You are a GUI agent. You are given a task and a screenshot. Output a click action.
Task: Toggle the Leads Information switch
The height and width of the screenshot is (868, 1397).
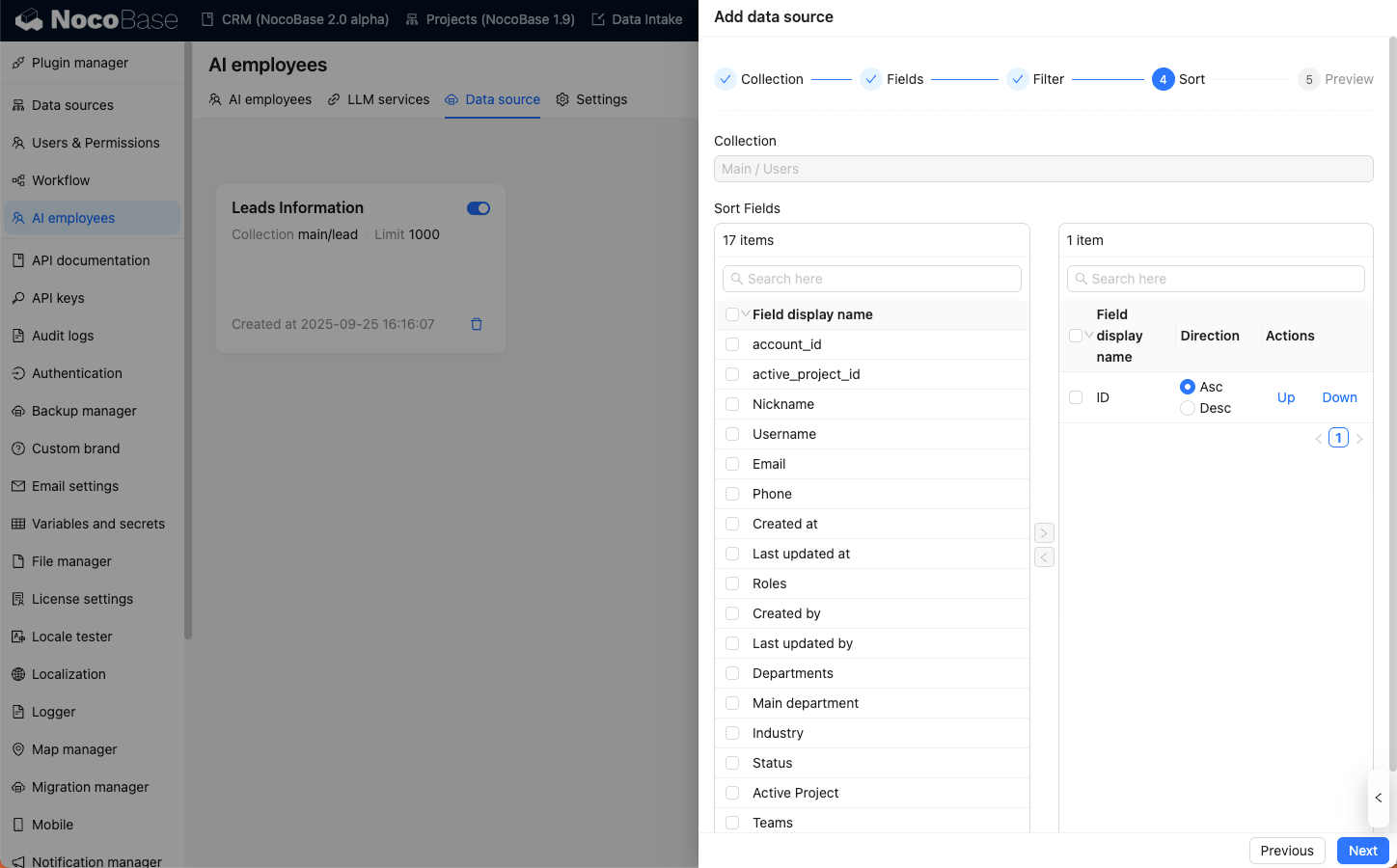(479, 208)
